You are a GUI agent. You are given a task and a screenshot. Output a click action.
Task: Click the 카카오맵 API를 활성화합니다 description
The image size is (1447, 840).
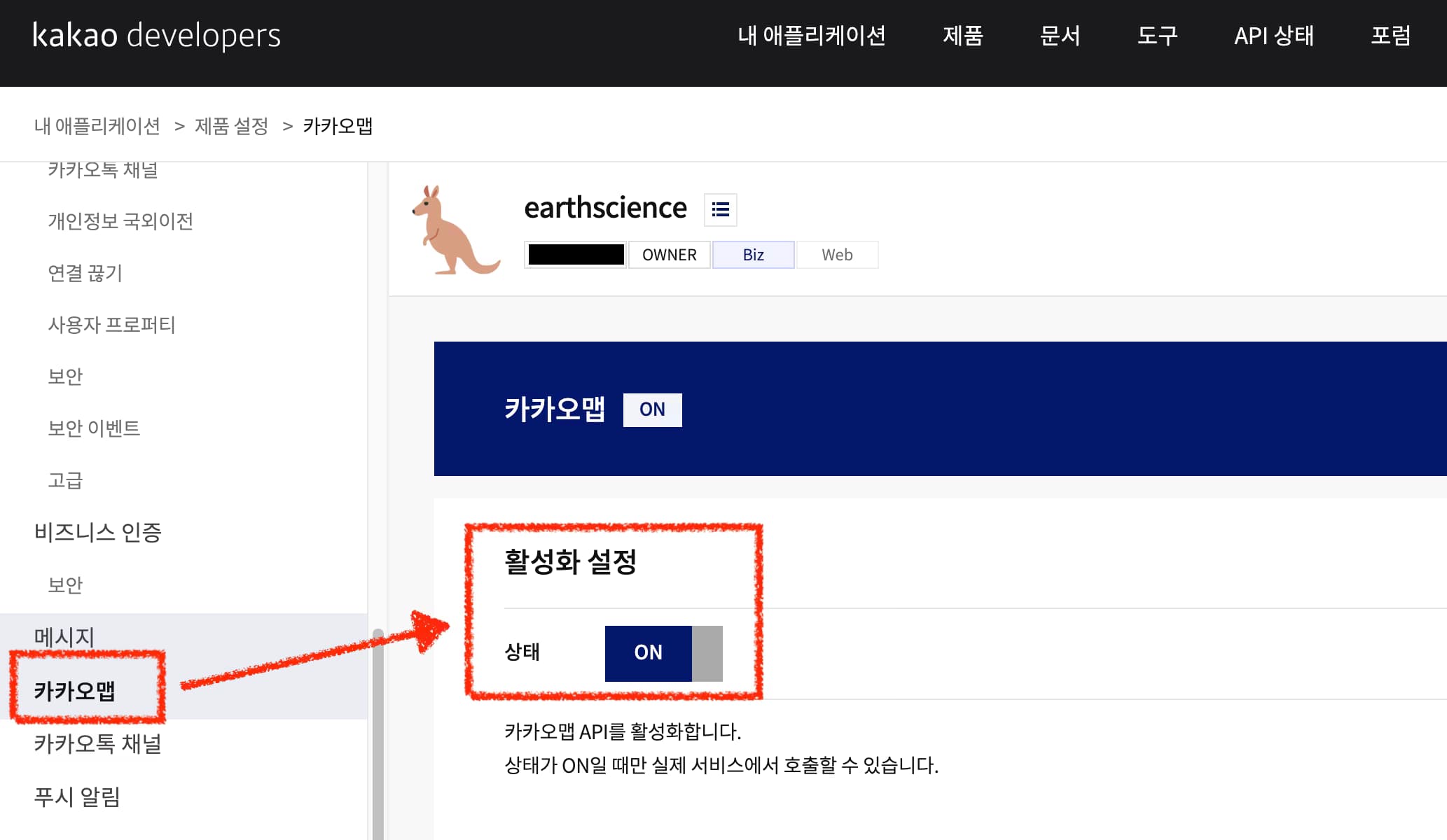(x=623, y=731)
